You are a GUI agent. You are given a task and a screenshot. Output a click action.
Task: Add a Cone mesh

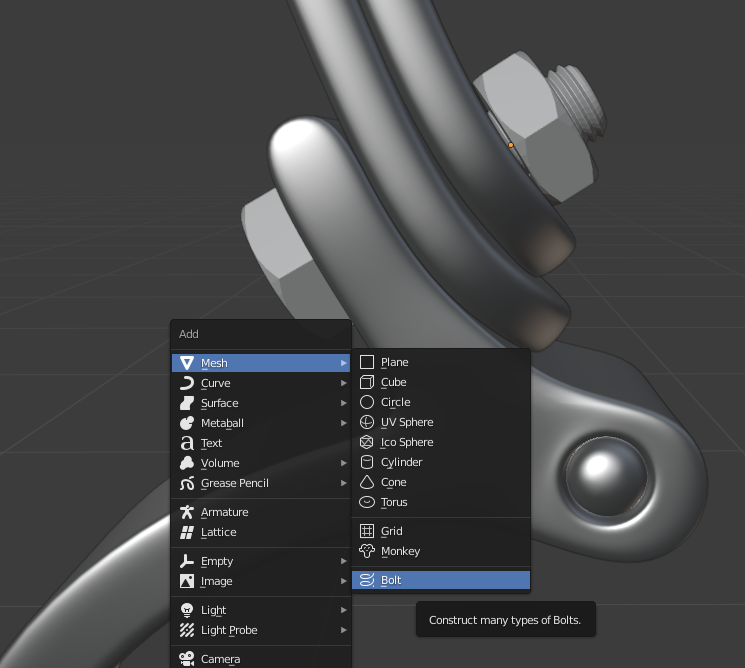point(441,482)
